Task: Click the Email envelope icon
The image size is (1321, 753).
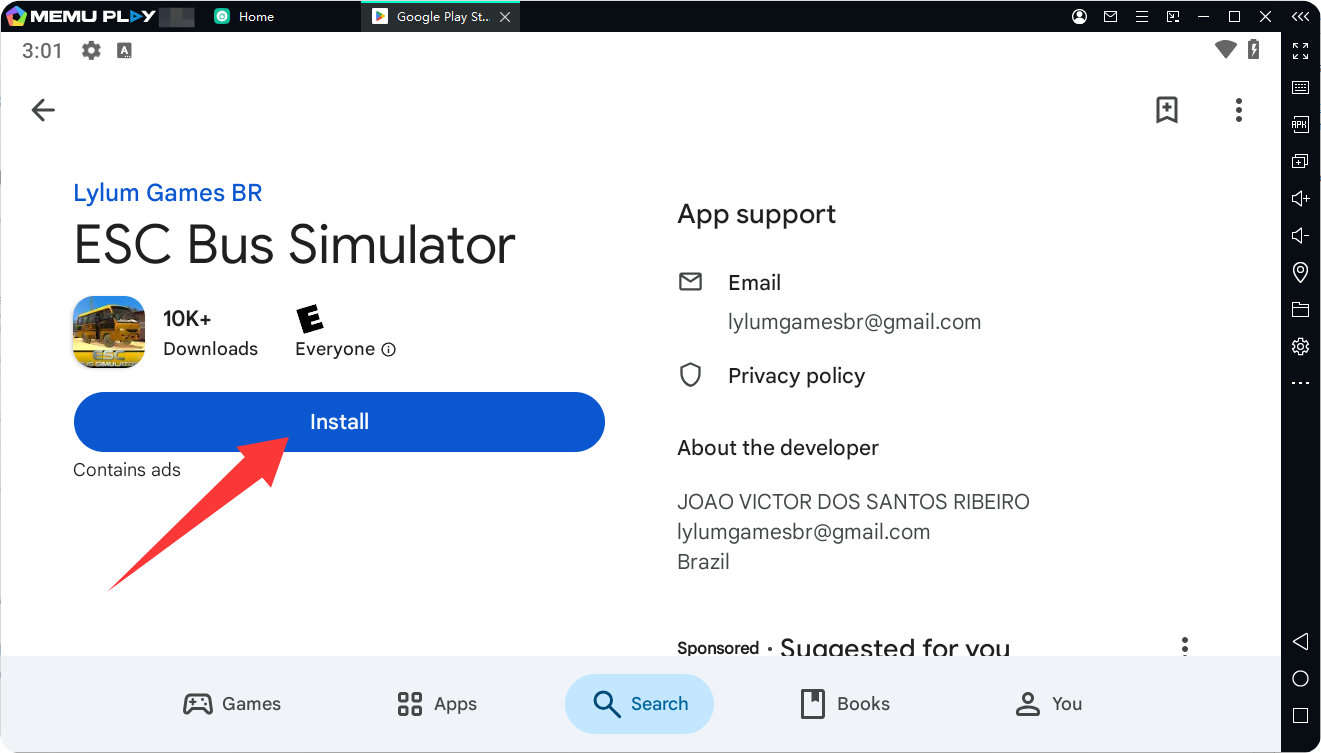Action: 690,282
